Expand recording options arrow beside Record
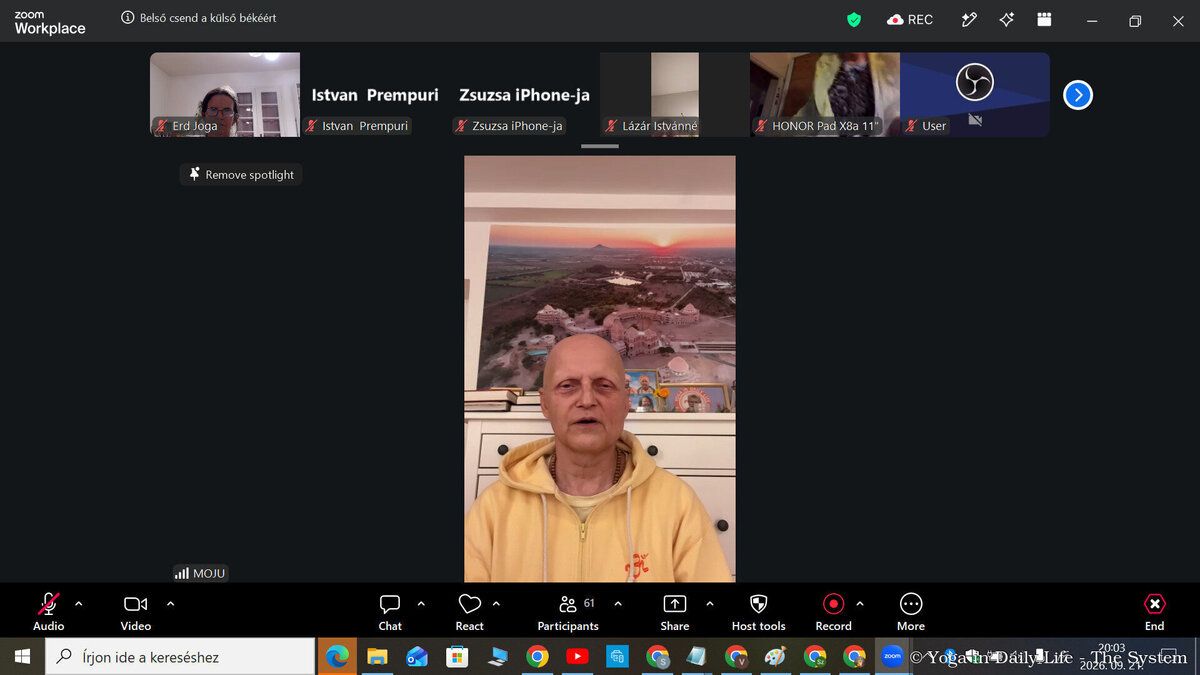 860,603
